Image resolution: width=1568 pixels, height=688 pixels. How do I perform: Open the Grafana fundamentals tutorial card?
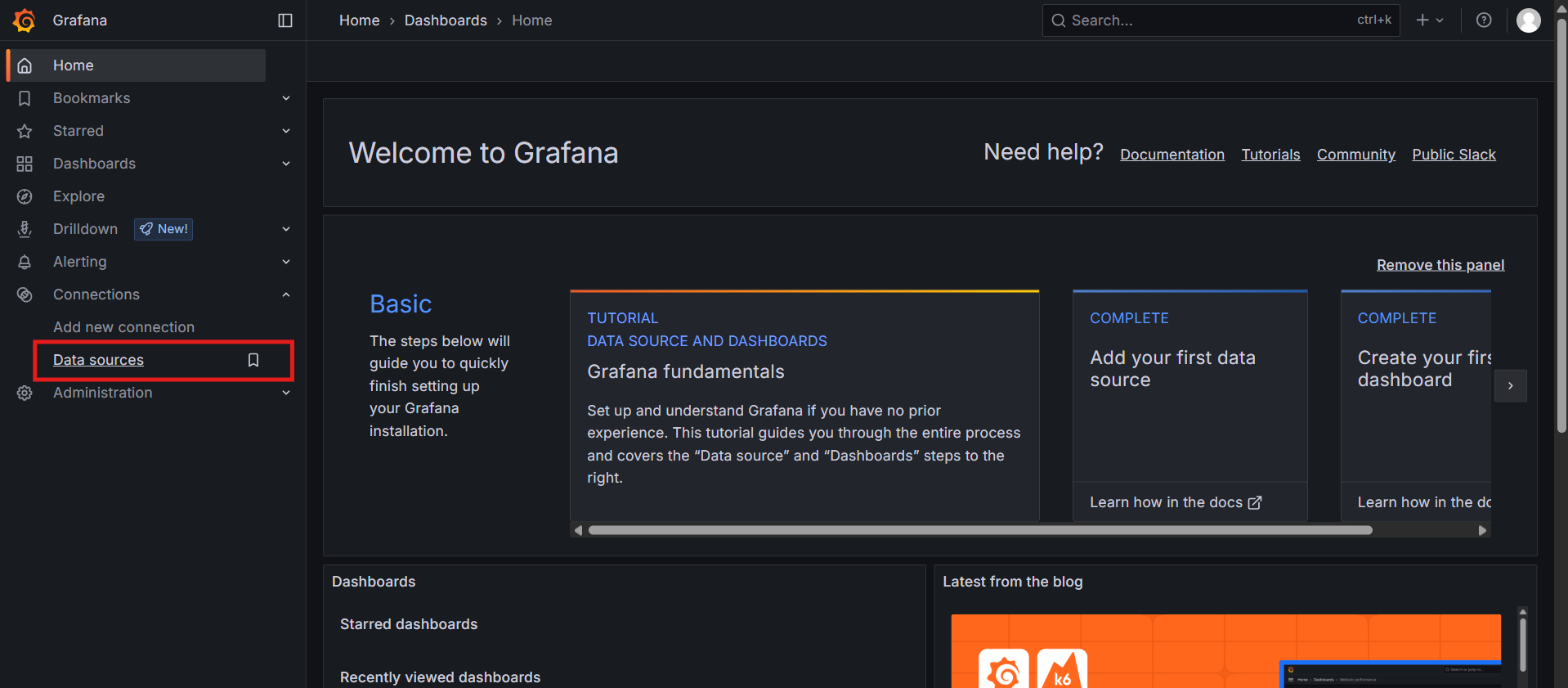804,405
